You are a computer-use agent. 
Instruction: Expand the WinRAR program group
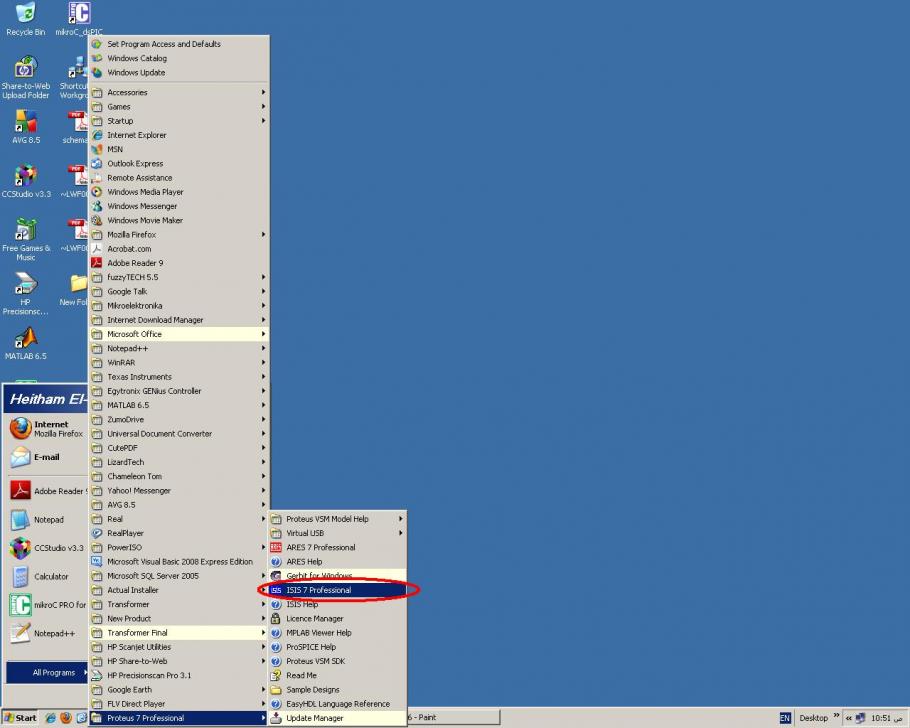coord(179,362)
